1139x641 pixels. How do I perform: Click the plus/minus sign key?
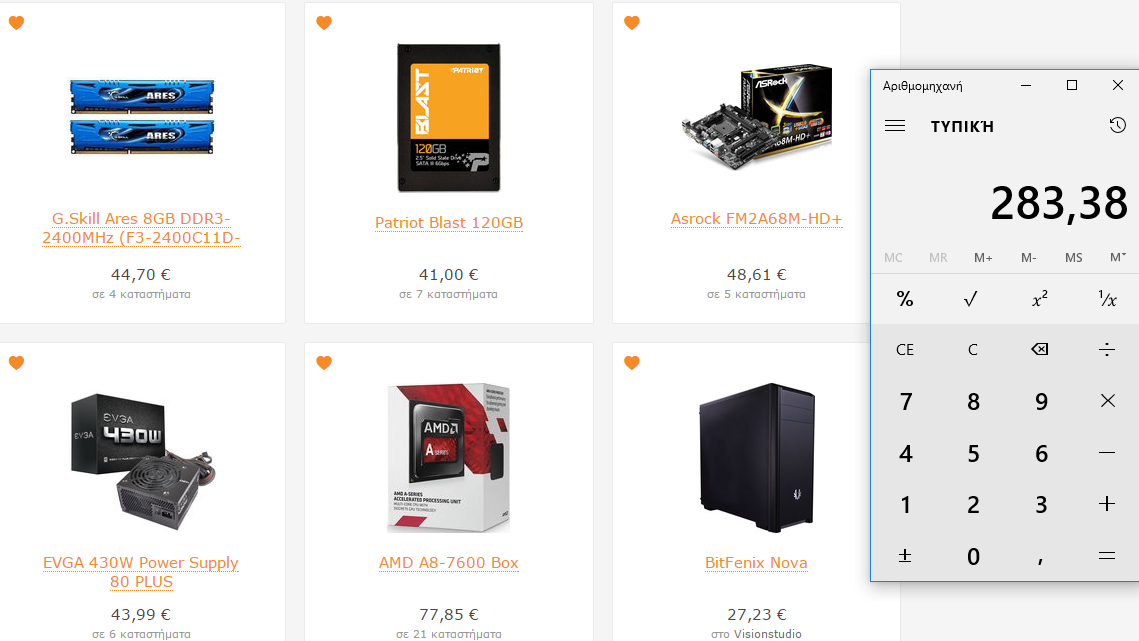click(904, 556)
